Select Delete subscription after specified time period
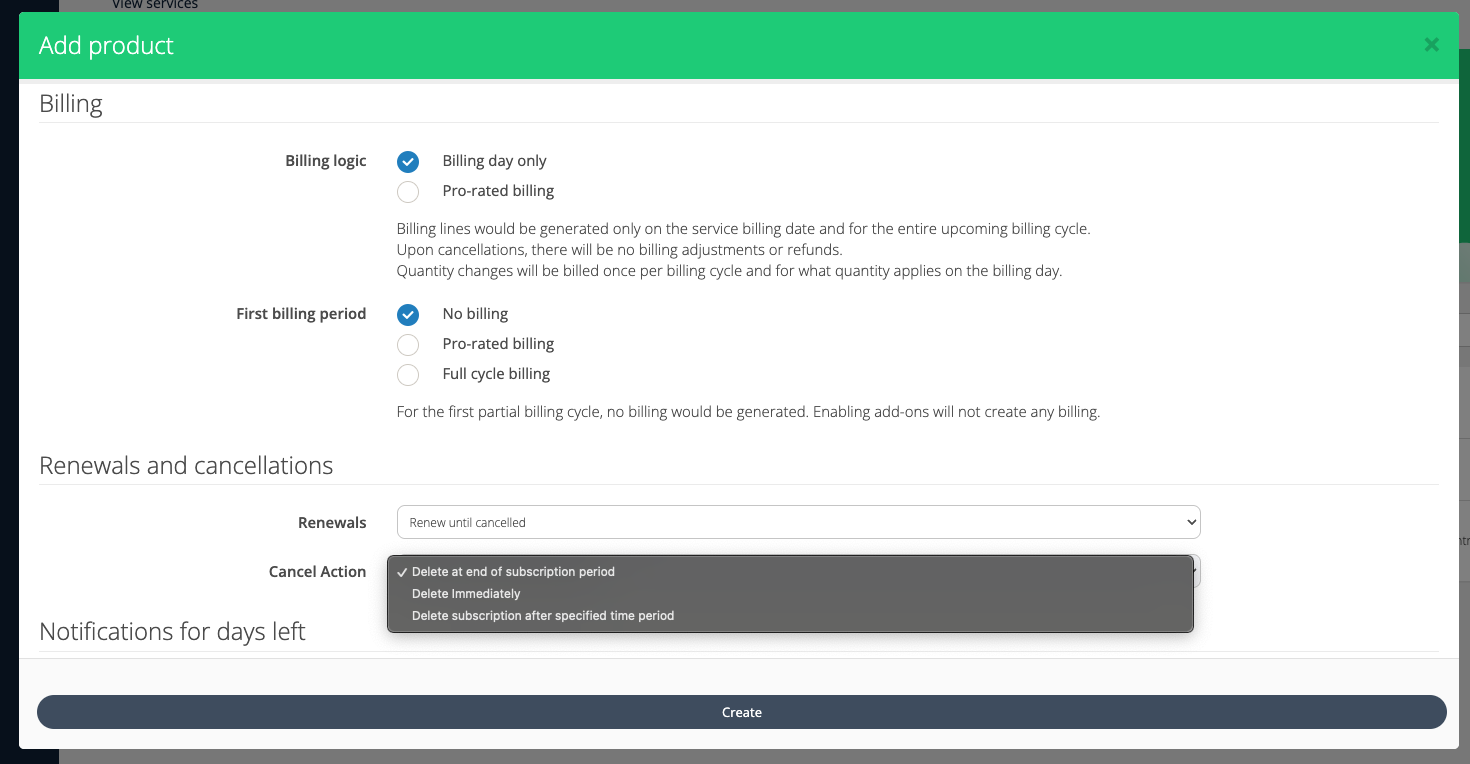 [x=543, y=616]
